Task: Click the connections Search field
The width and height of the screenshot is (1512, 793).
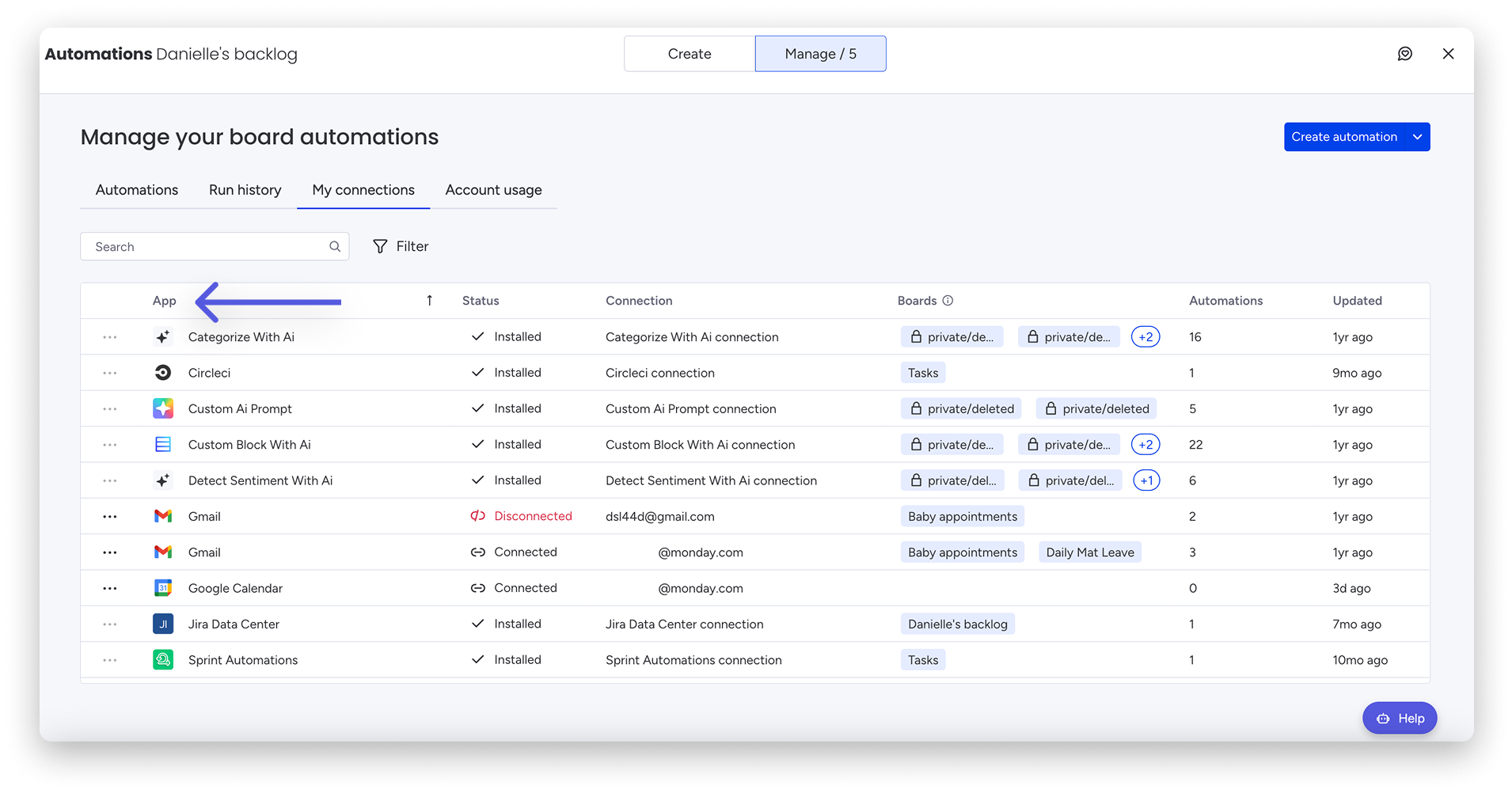Action: click(x=215, y=247)
